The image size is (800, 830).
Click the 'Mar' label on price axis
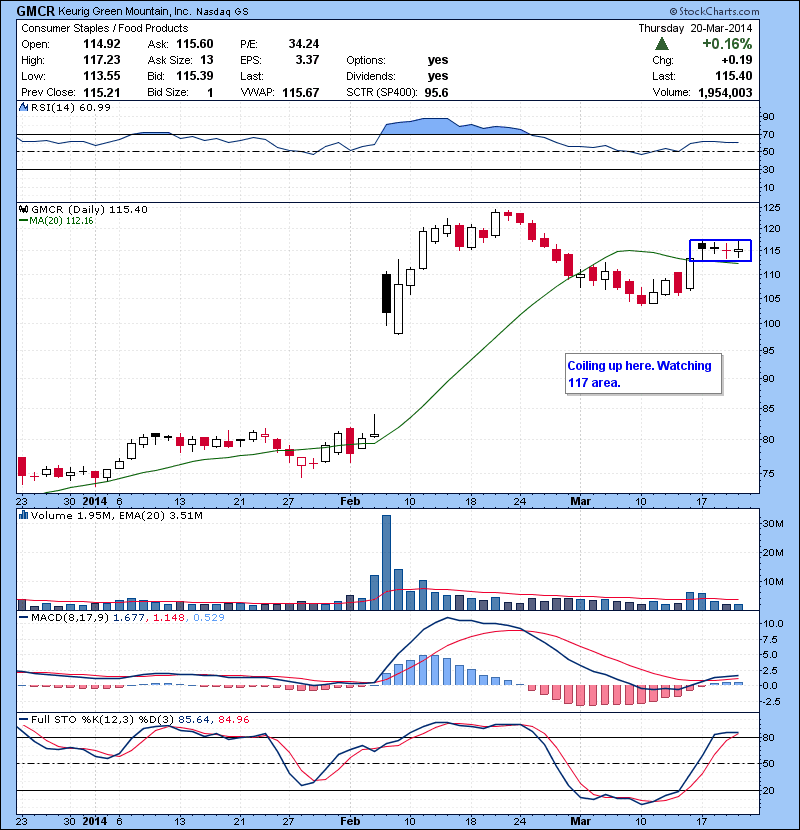pyautogui.click(x=580, y=501)
